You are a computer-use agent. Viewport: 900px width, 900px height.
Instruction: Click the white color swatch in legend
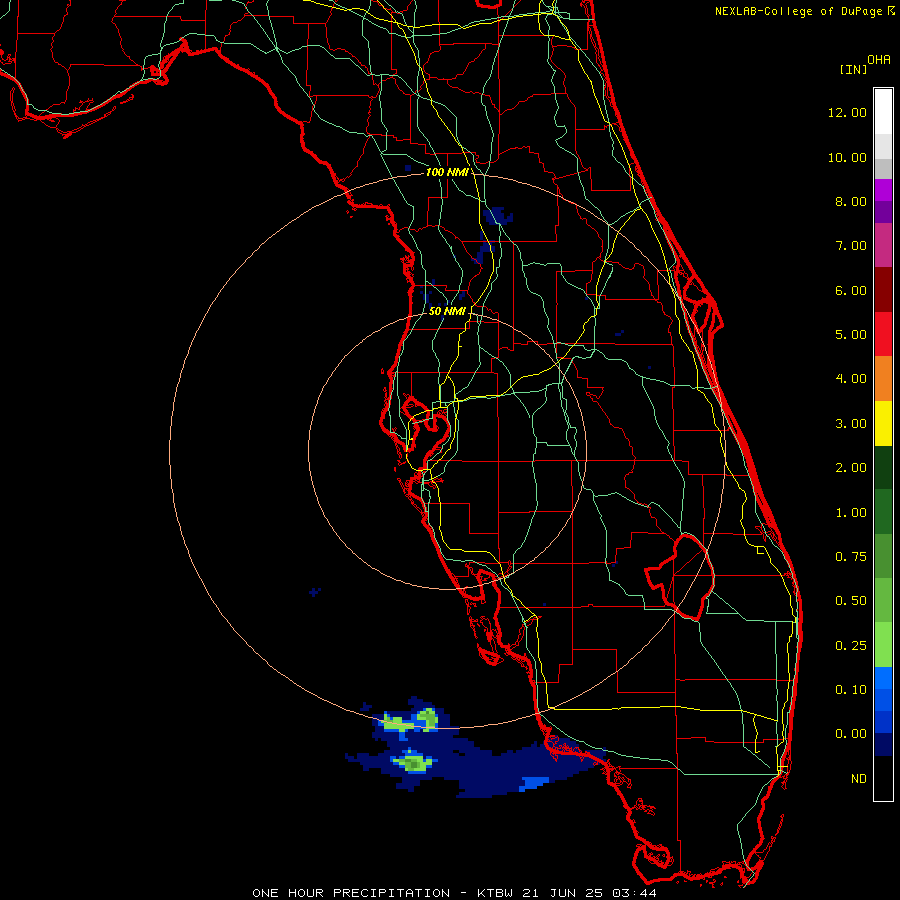[883, 112]
